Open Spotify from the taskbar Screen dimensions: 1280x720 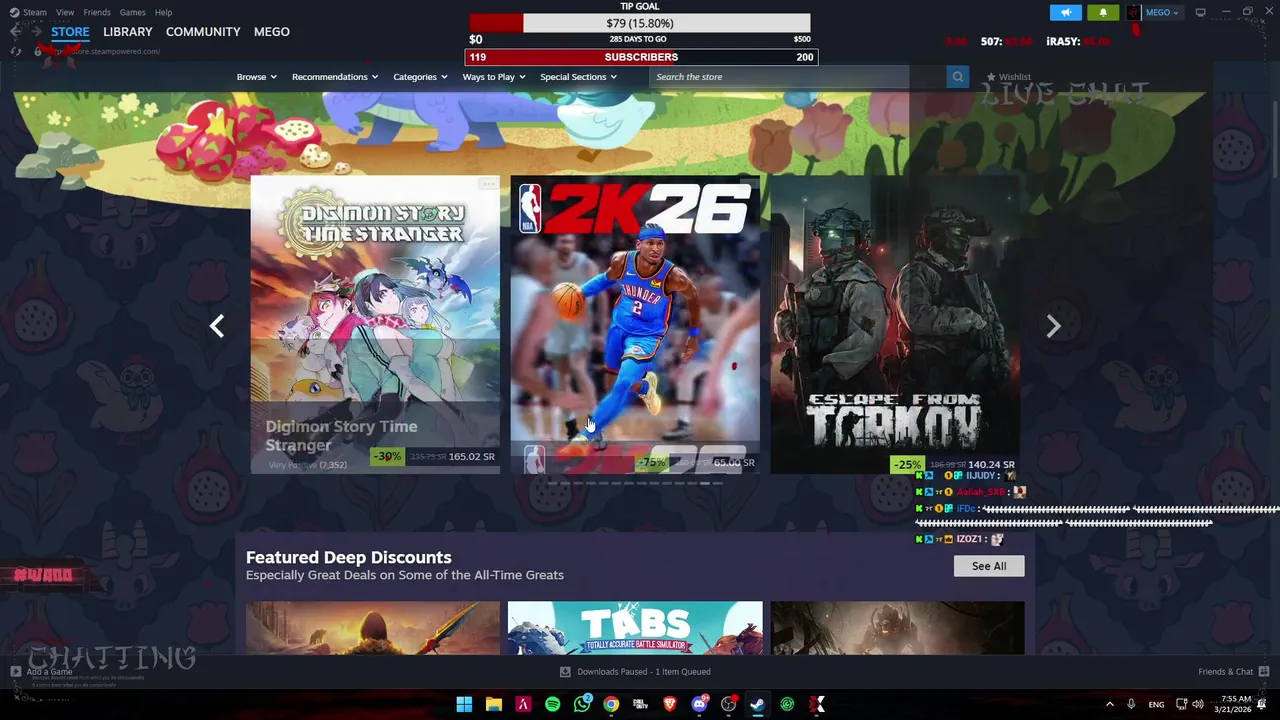552,704
